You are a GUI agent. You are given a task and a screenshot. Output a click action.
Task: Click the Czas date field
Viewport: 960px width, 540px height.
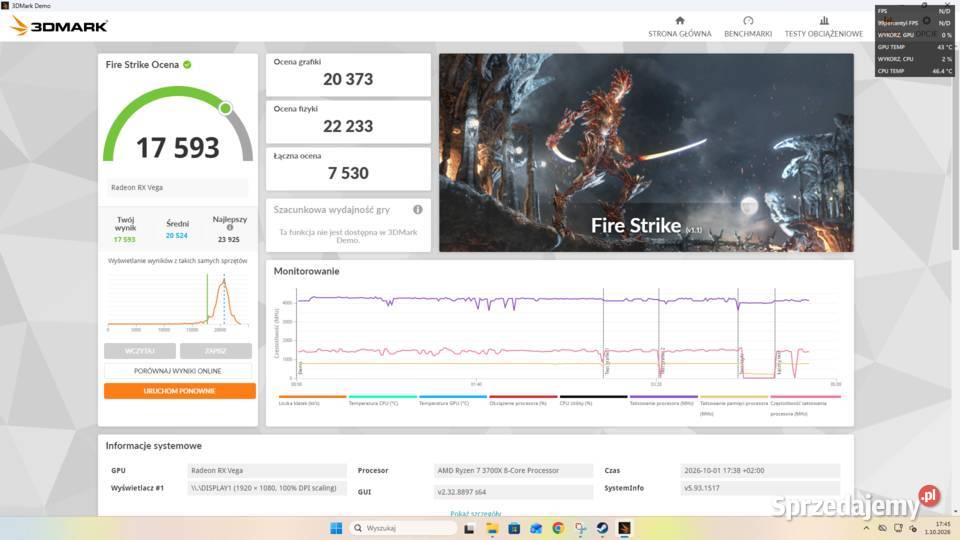click(760, 470)
